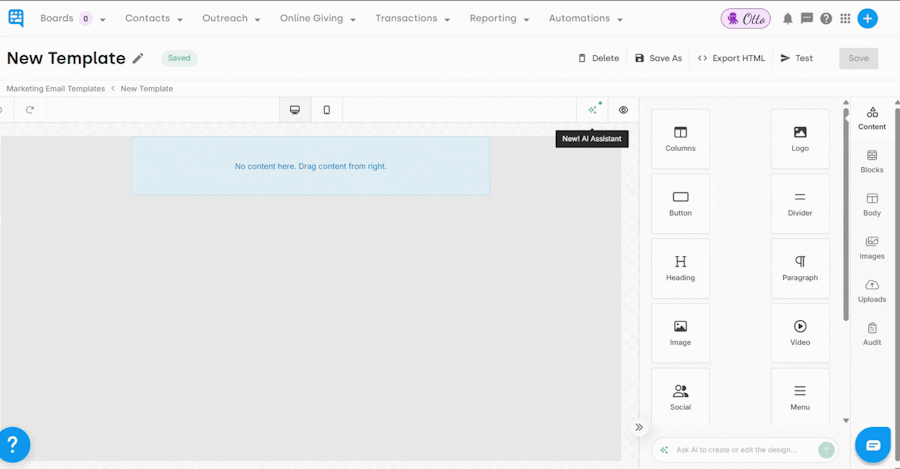Viewport: 900px width, 469px height.
Task: Click the New Template breadcrumb text
Action: [147, 88]
